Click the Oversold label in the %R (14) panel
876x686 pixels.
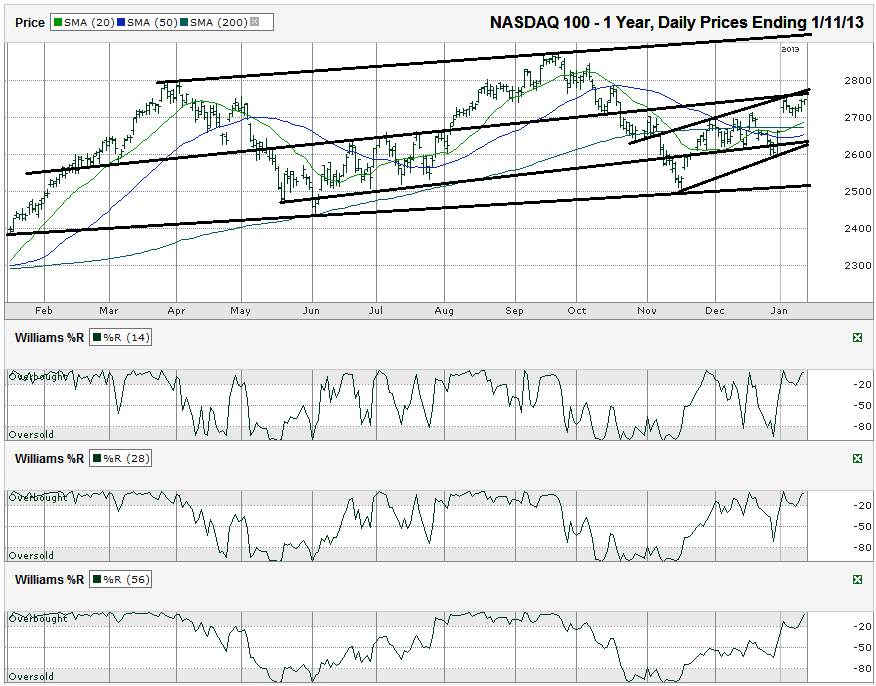31,435
